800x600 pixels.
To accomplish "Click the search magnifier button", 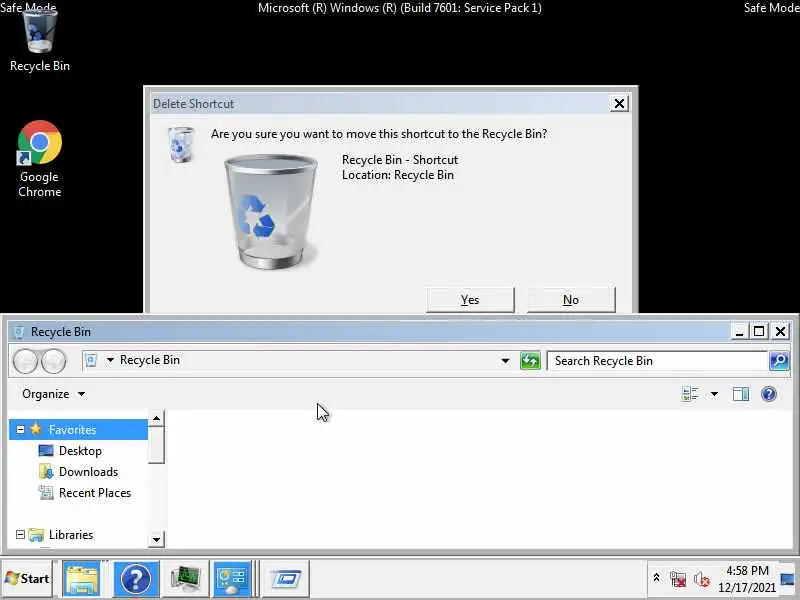I will (779, 361).
